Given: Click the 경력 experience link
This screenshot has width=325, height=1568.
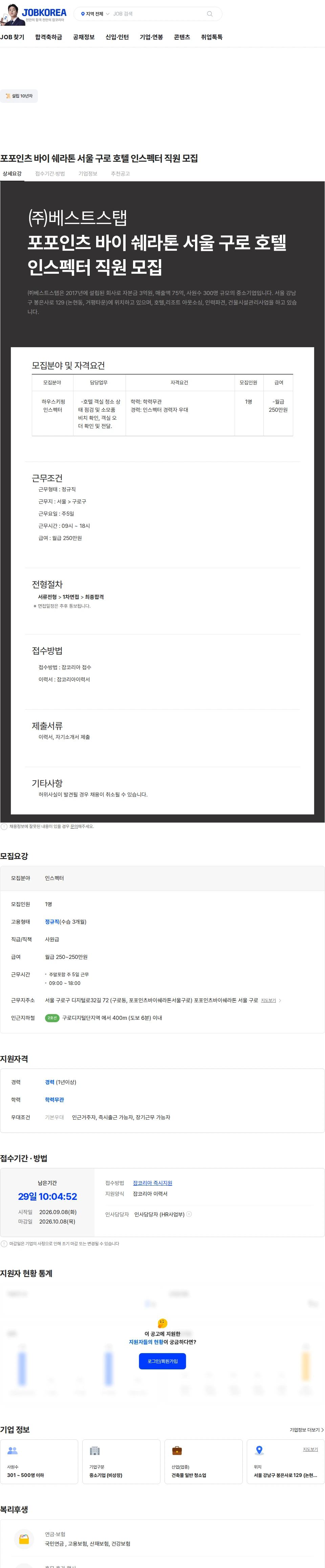Looking at the screenshot, I should point(49,1082).
